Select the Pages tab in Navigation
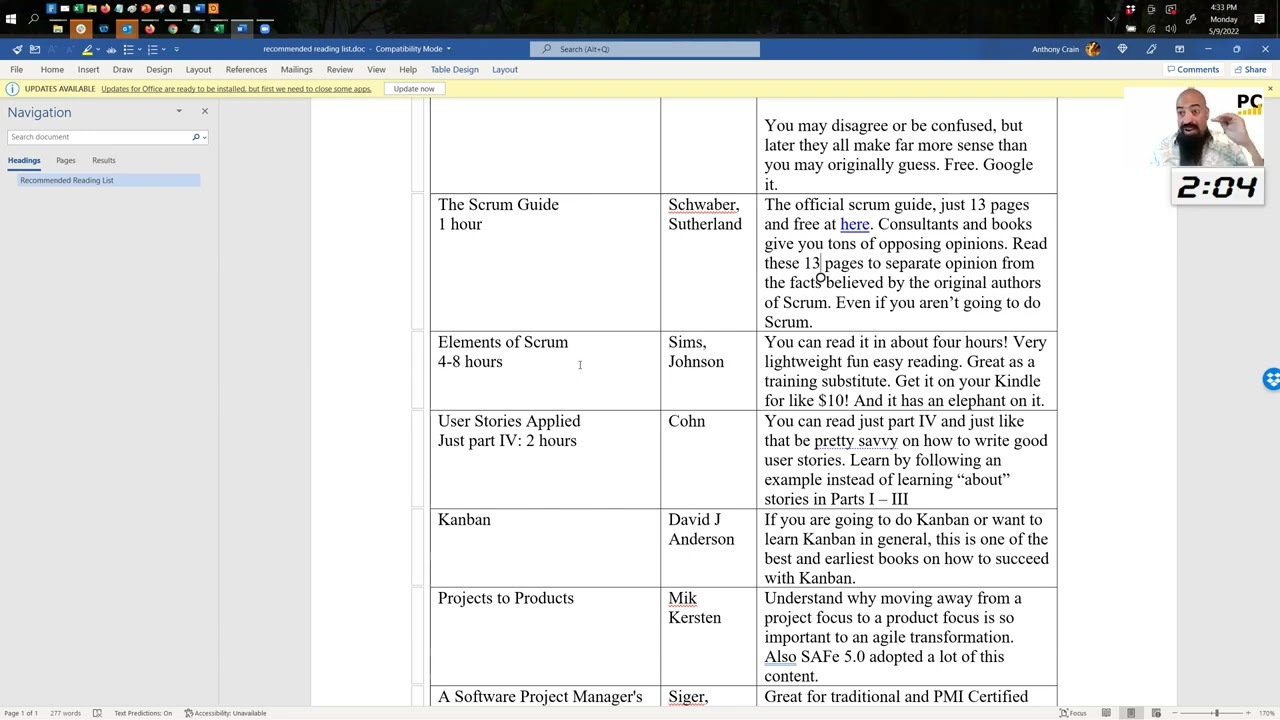Image resolution: width=1280 pixels, height=720 pixels. pyautogui.click(x=66, y=160)
